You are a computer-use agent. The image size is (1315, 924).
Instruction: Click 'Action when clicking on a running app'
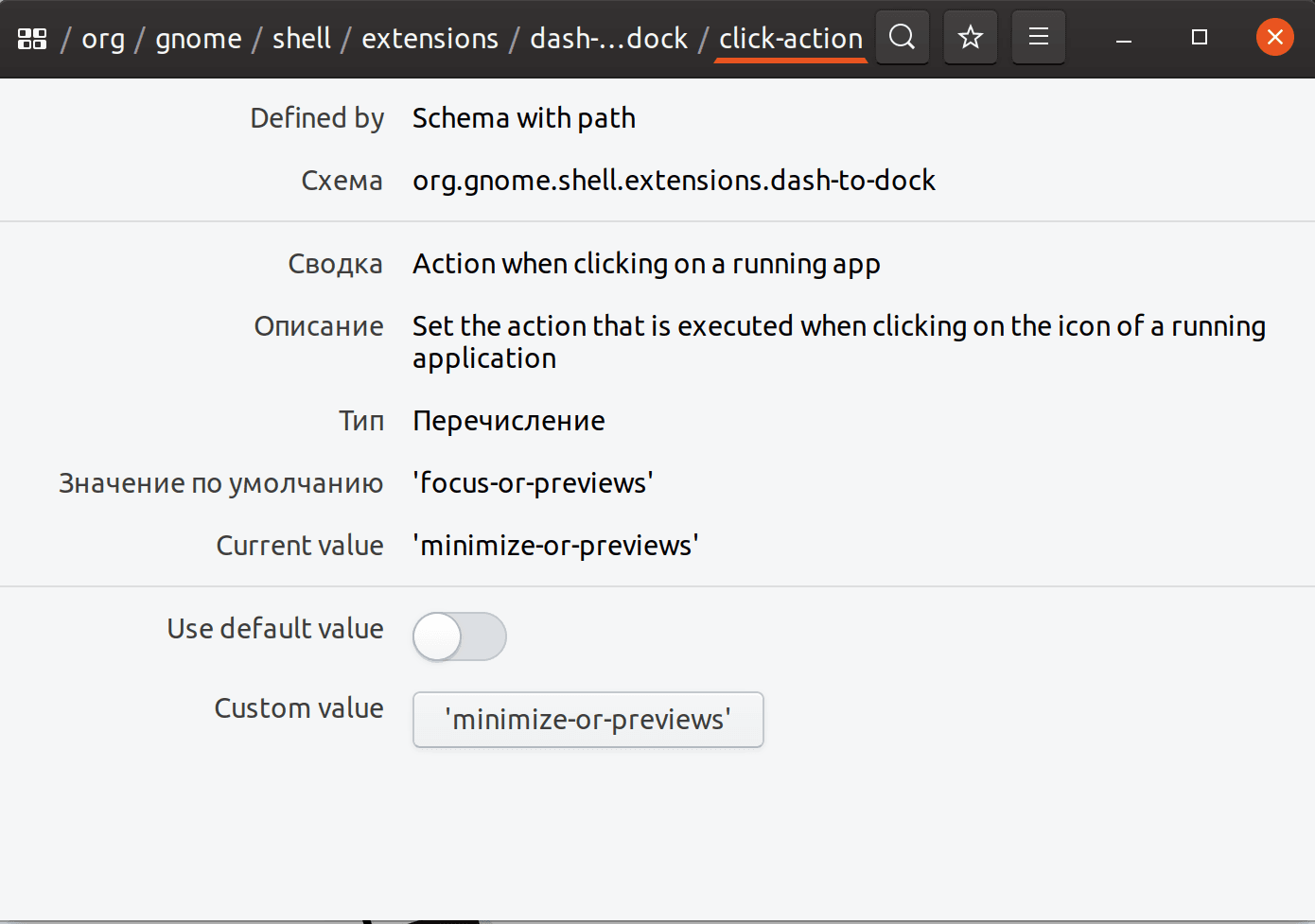(x=646, y=264)
